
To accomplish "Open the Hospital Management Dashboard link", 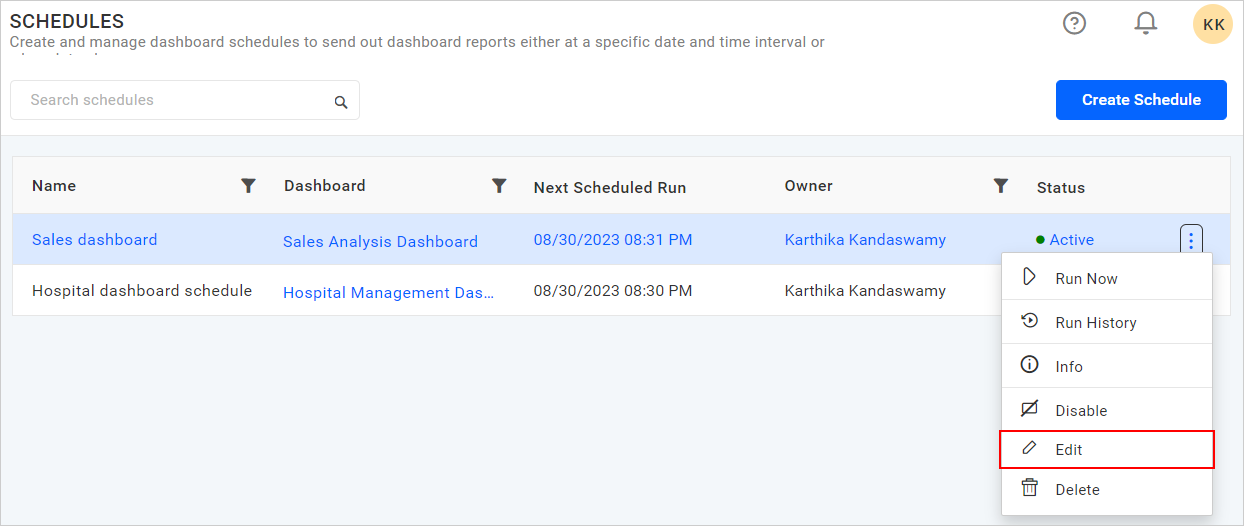I will (x=388, y=293).
